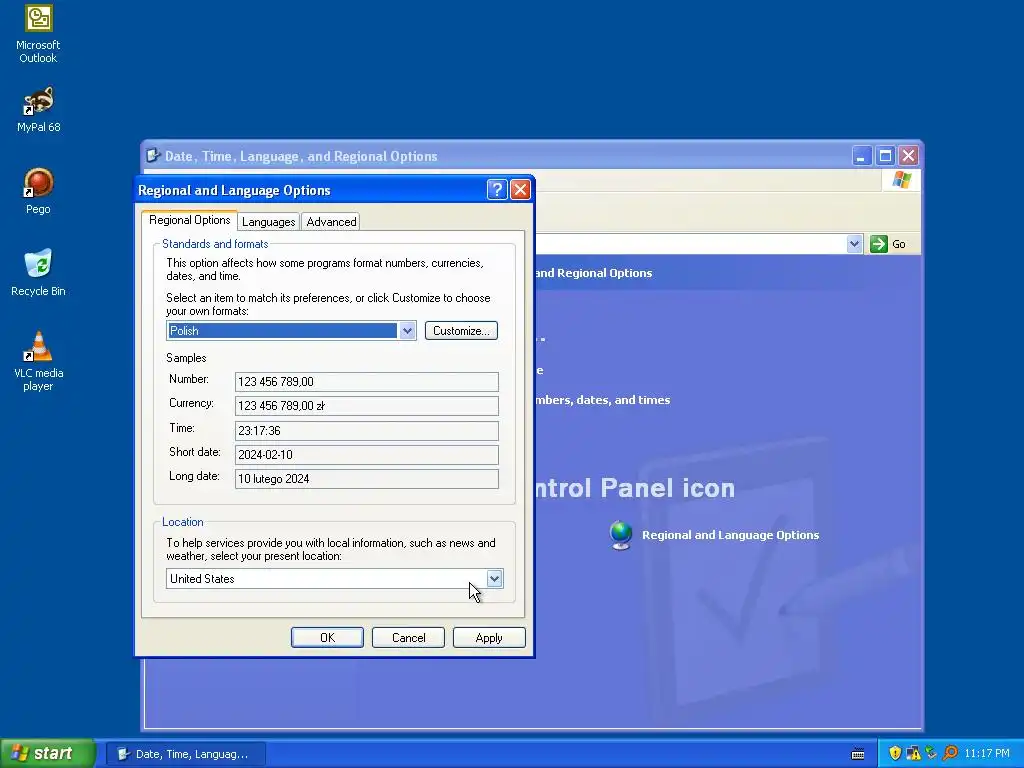Click the network warning tray icon
The height and width of the screenshot is (768, 1024).
tap(913, 753)
